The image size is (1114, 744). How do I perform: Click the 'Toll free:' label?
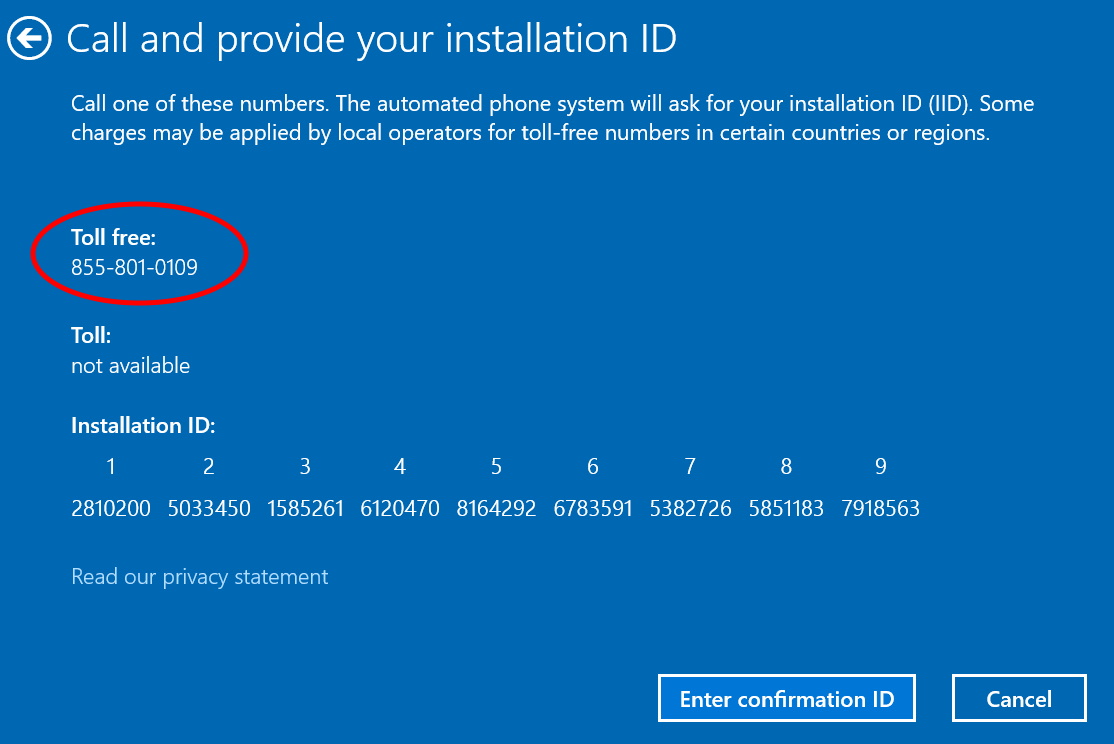[114, 237]
